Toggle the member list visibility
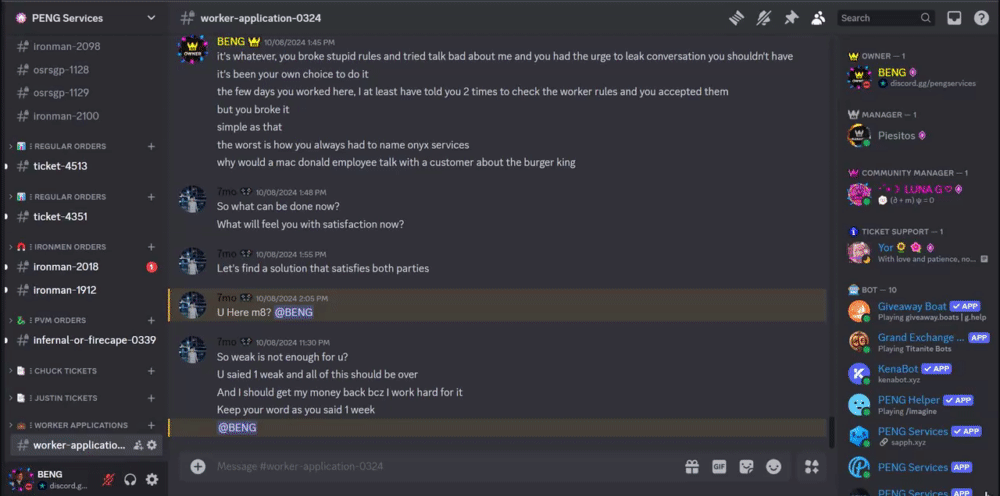 pyautogui.click(x=818, y=17)
